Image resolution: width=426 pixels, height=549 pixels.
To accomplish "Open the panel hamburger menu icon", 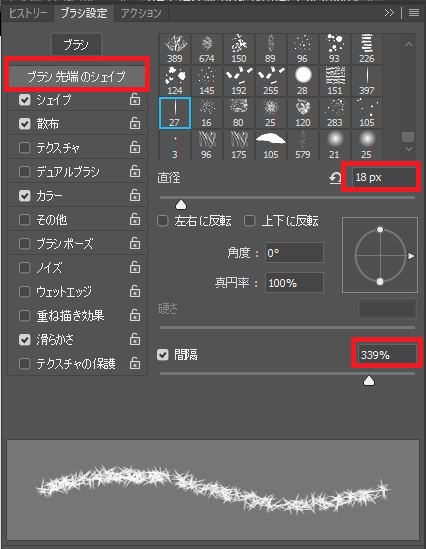I will pyautogui.click(x=414, y=13).
